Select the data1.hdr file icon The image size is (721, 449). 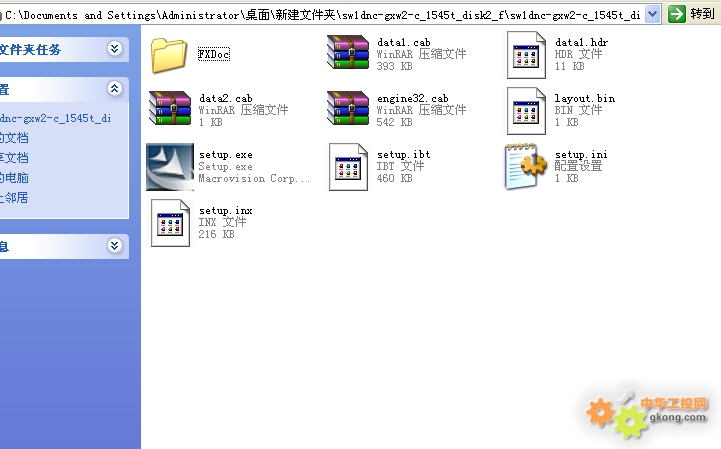tap(526, 55)
